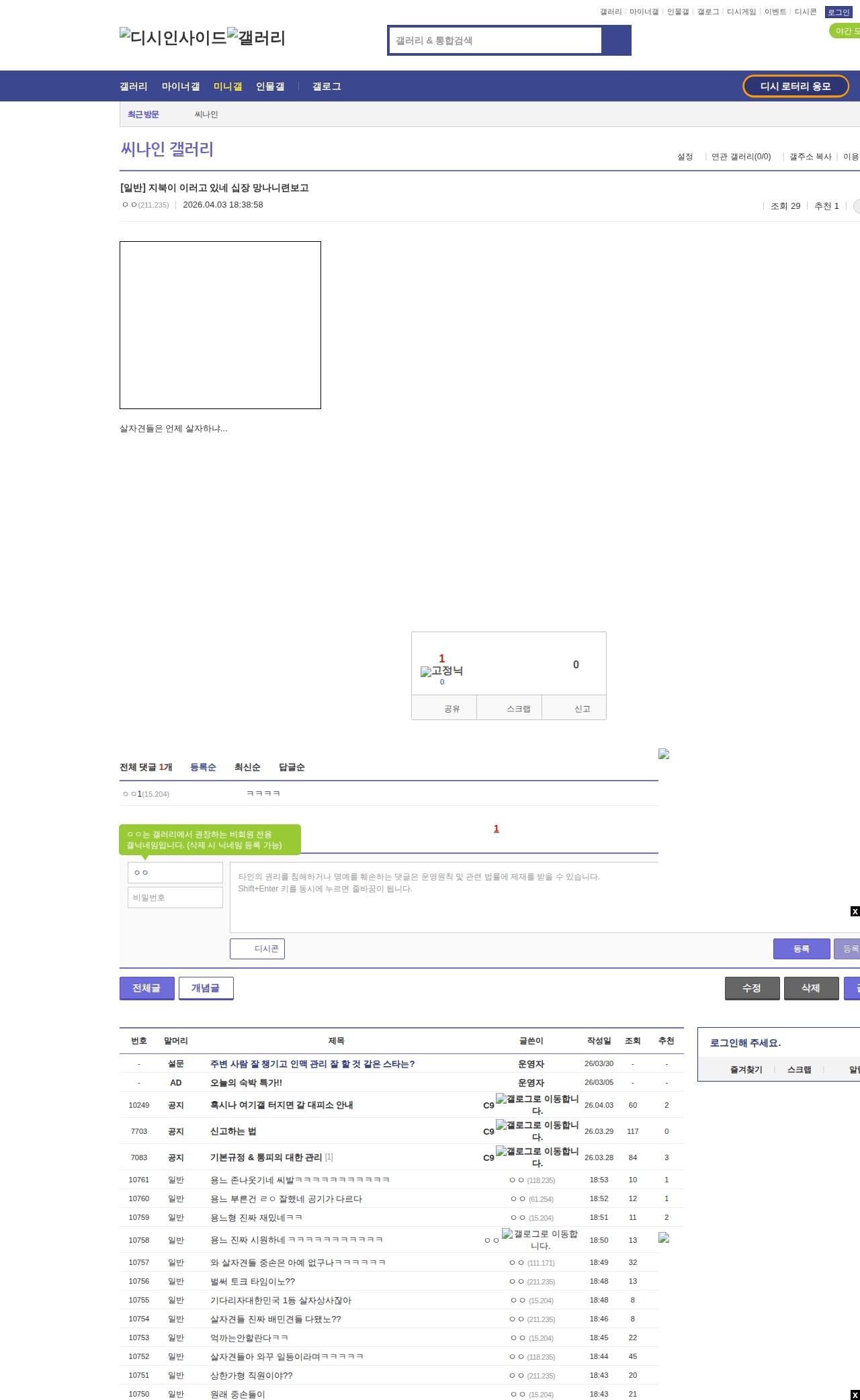Open 마이너갤 in the top utility links
Viewport: 860px width, 1400px height.
point(644,12)
